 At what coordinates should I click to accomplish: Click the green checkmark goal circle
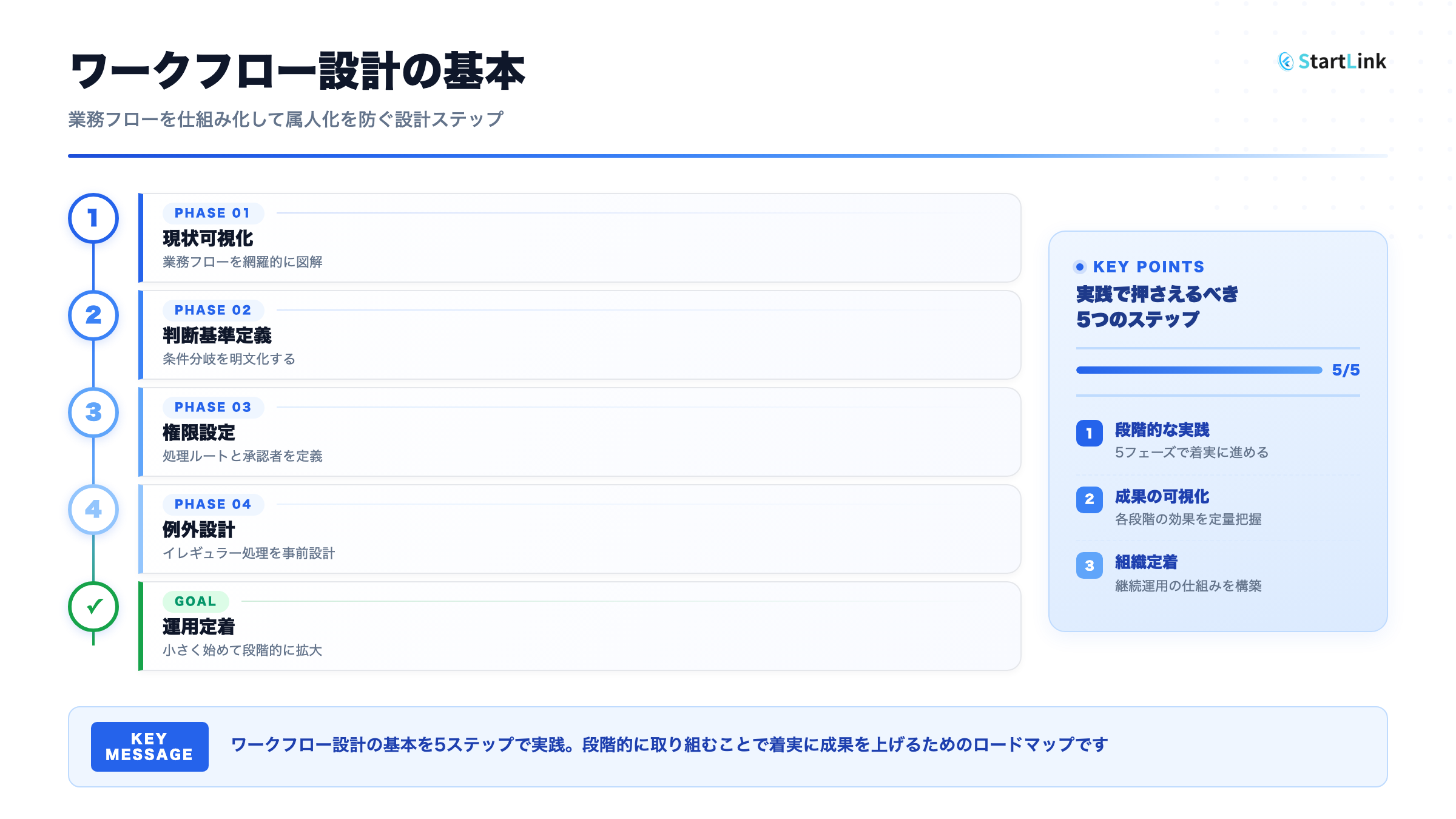(x=93, y=607)
